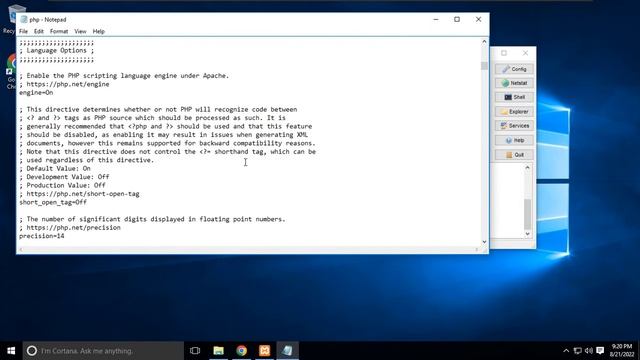
Task: Click text '; https://php.net/short-open-tag'
Action: (79, 194)
